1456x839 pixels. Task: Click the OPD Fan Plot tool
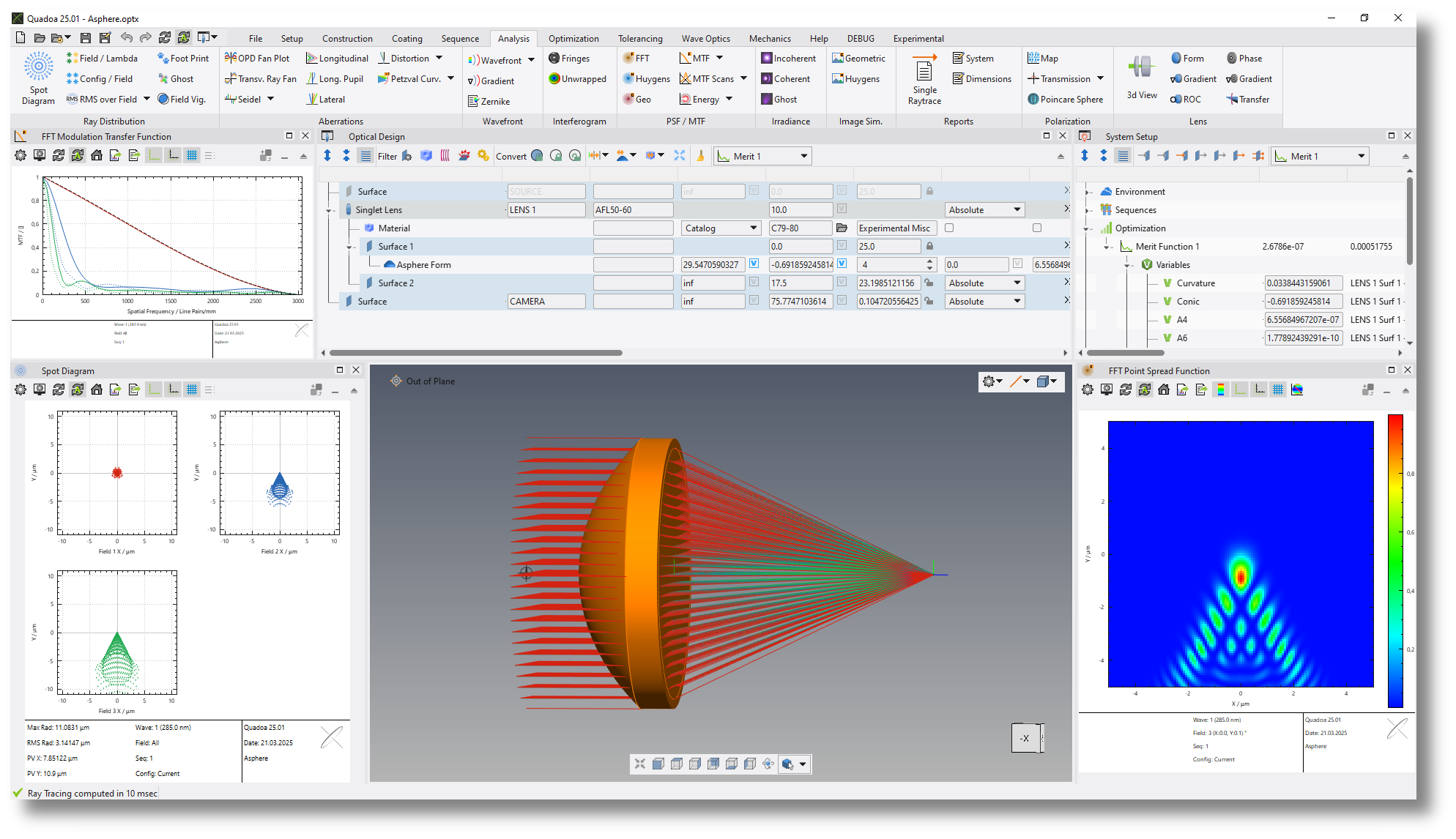(257, 58)
